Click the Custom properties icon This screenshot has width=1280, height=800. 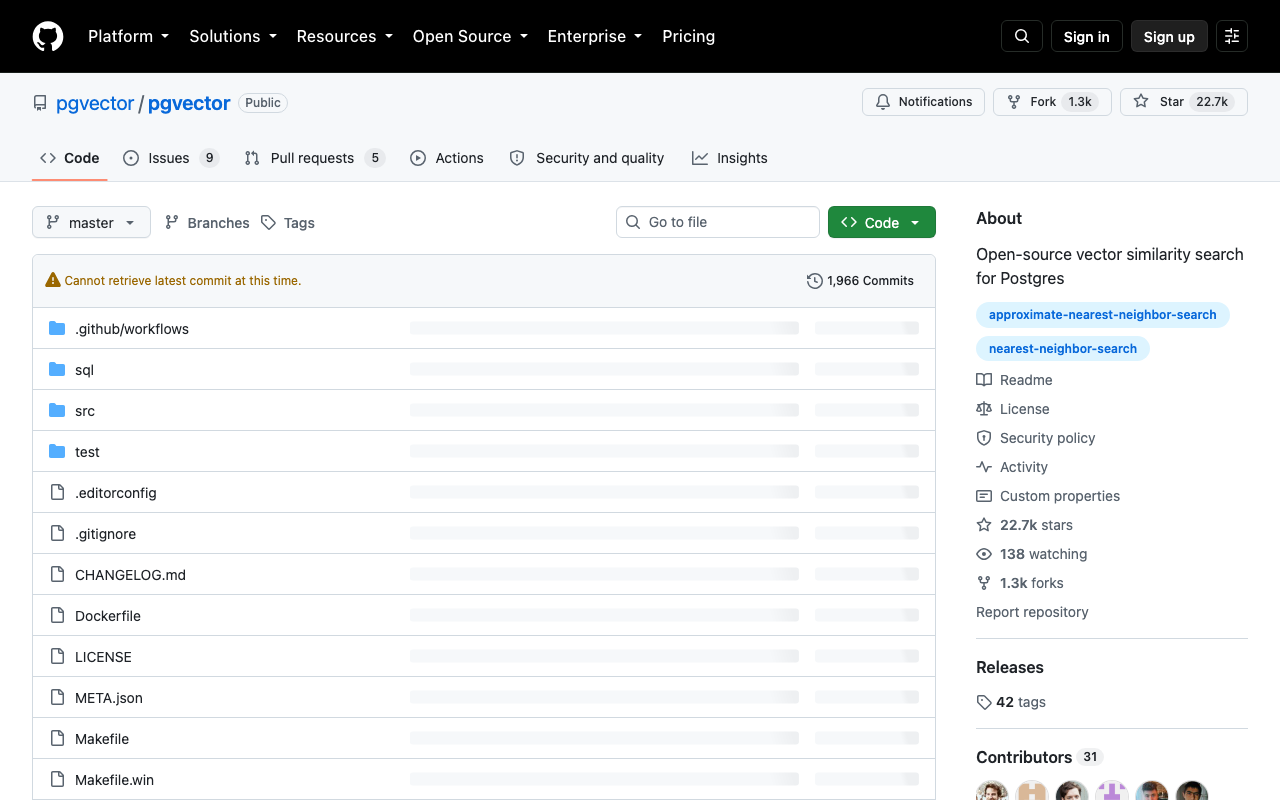pos(984,496)
